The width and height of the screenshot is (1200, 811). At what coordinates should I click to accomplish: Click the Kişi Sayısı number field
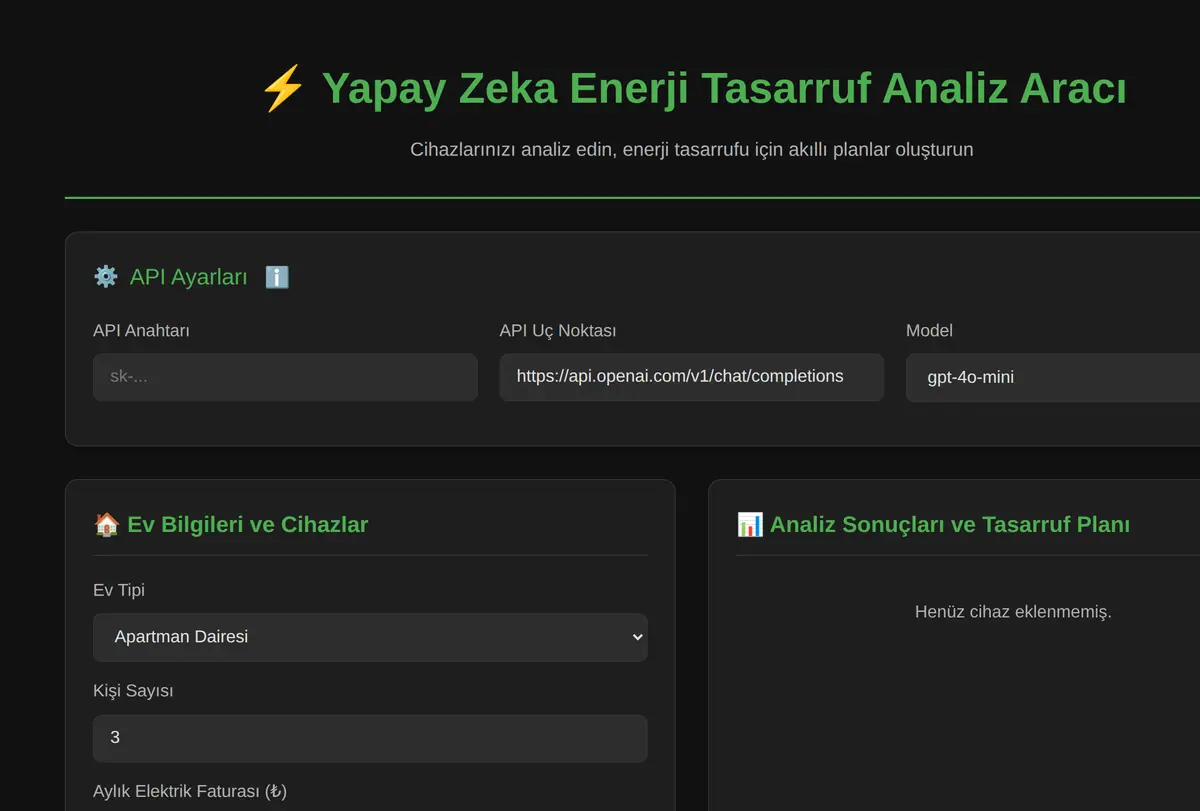(x=370, y=738)
